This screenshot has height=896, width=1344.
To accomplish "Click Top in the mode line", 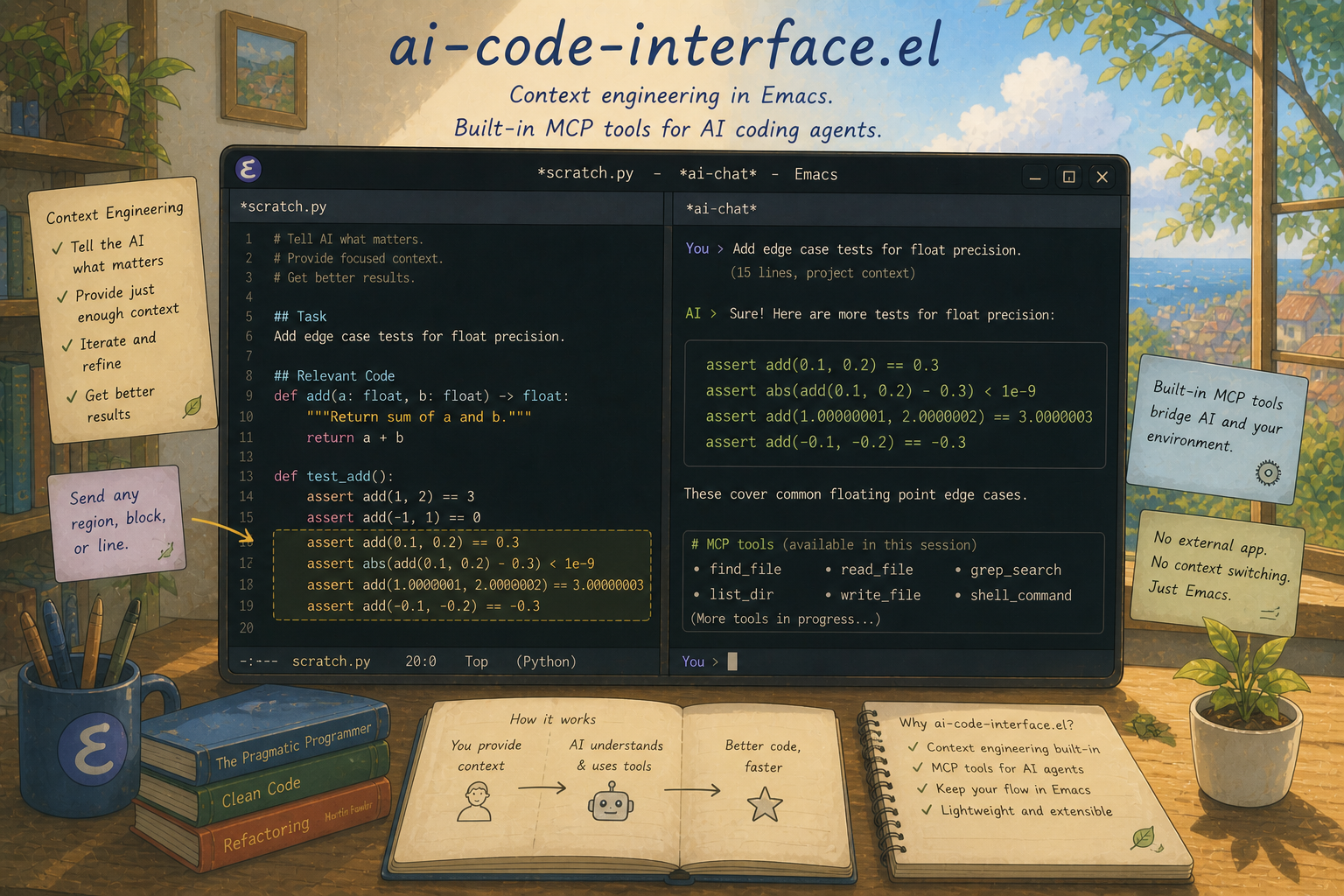I will click(x=476, y=661).
